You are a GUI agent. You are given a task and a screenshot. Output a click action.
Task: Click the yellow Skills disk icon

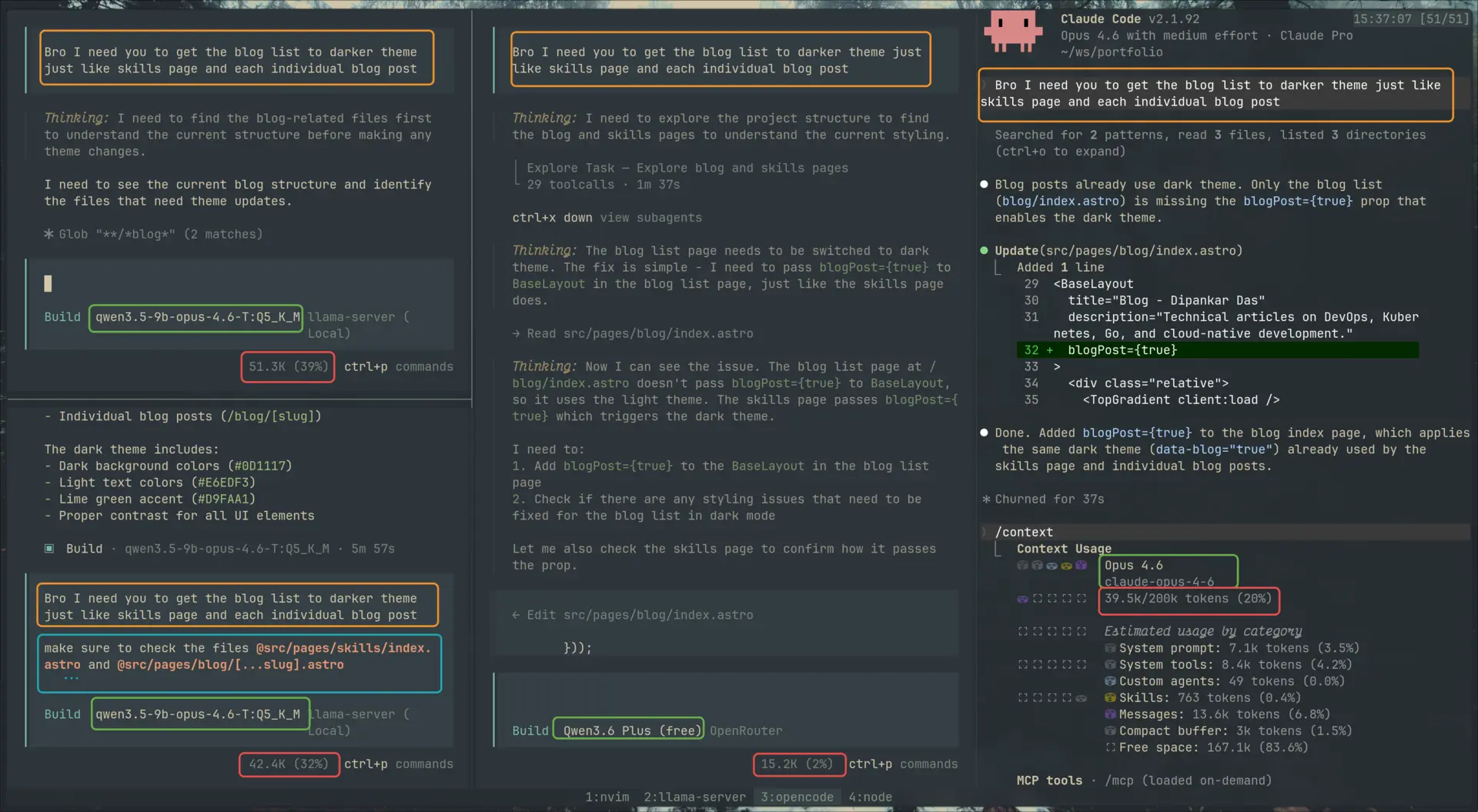point(1109,697)
